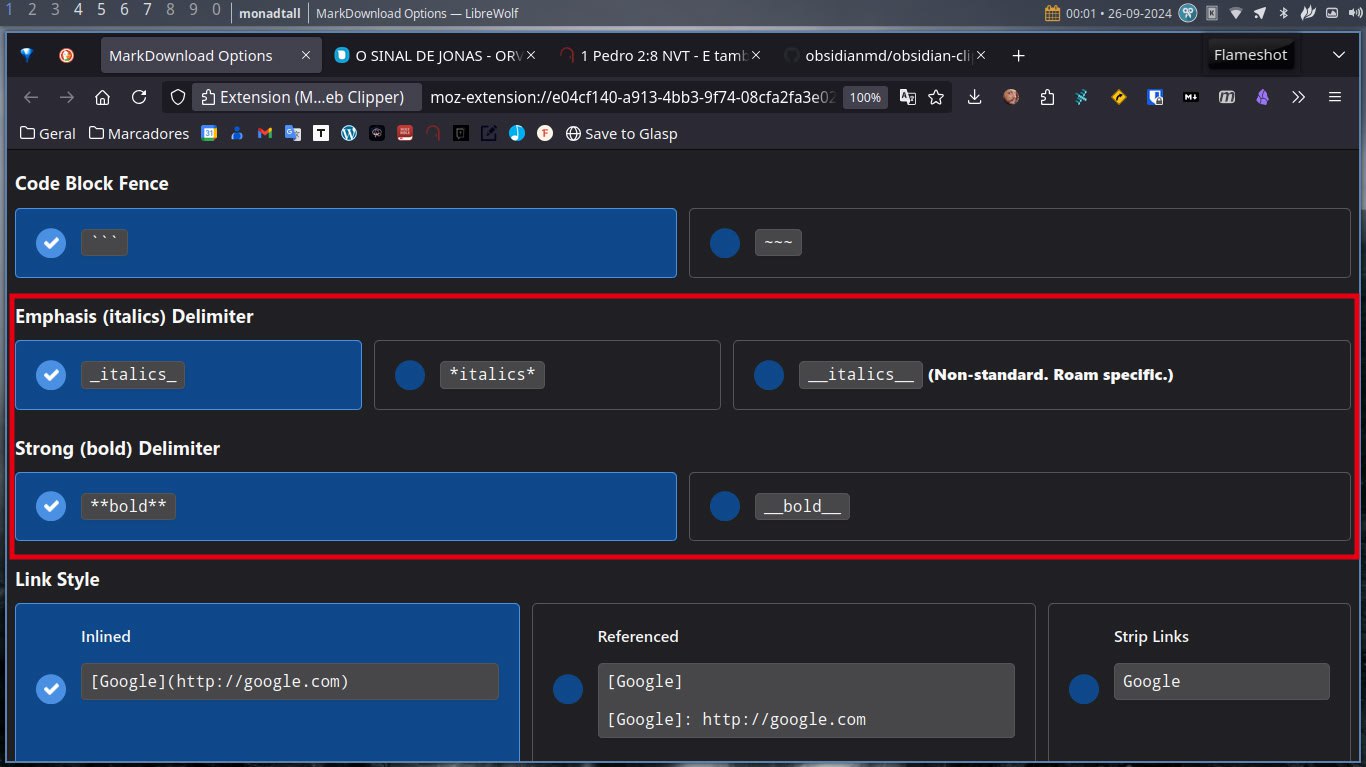Open the Gmail bookmark icon
Viewport: 1366px width, 767px height.
(x=265, y=133)
